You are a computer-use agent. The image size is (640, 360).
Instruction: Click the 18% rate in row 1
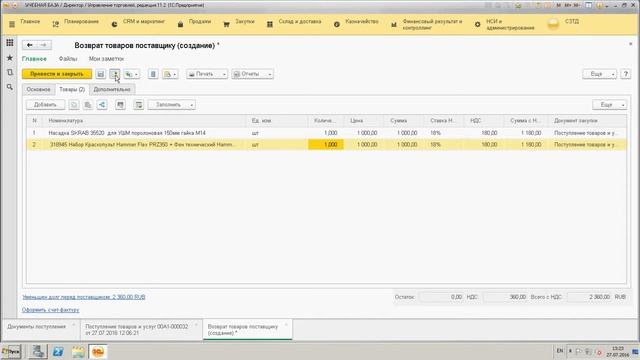[x=436, y=133]
